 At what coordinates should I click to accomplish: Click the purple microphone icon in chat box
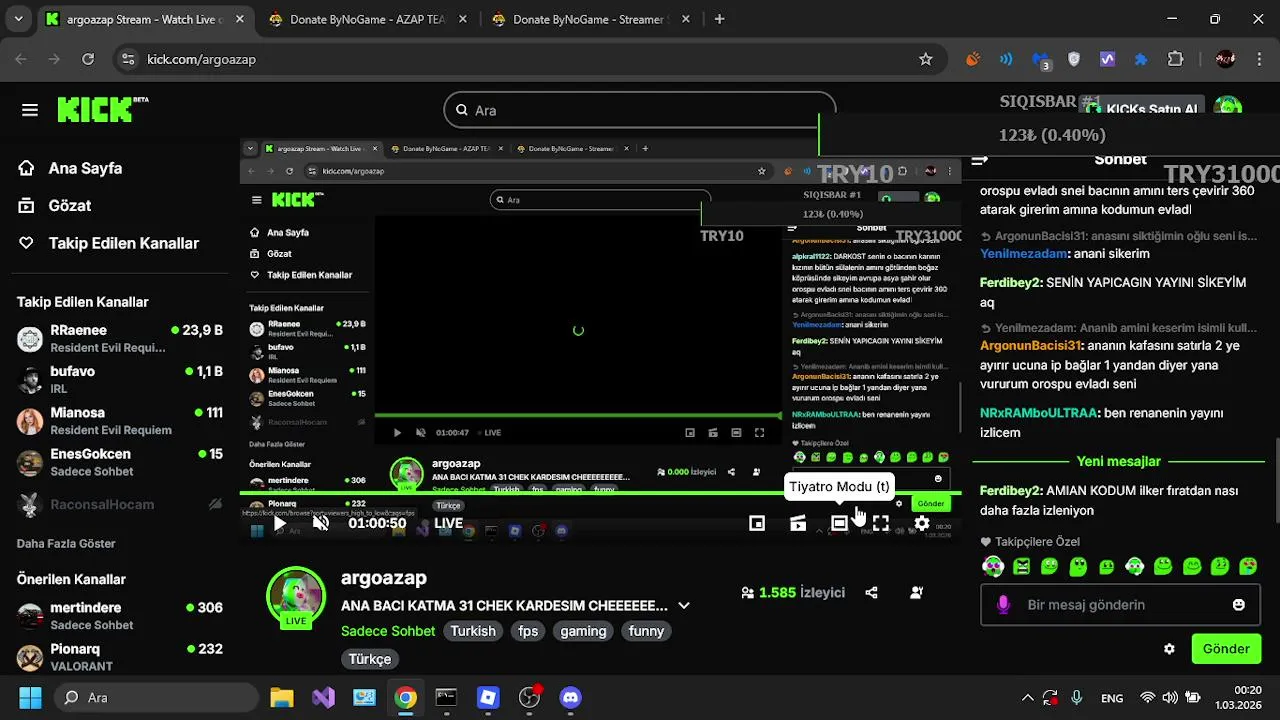[1004, 605]
